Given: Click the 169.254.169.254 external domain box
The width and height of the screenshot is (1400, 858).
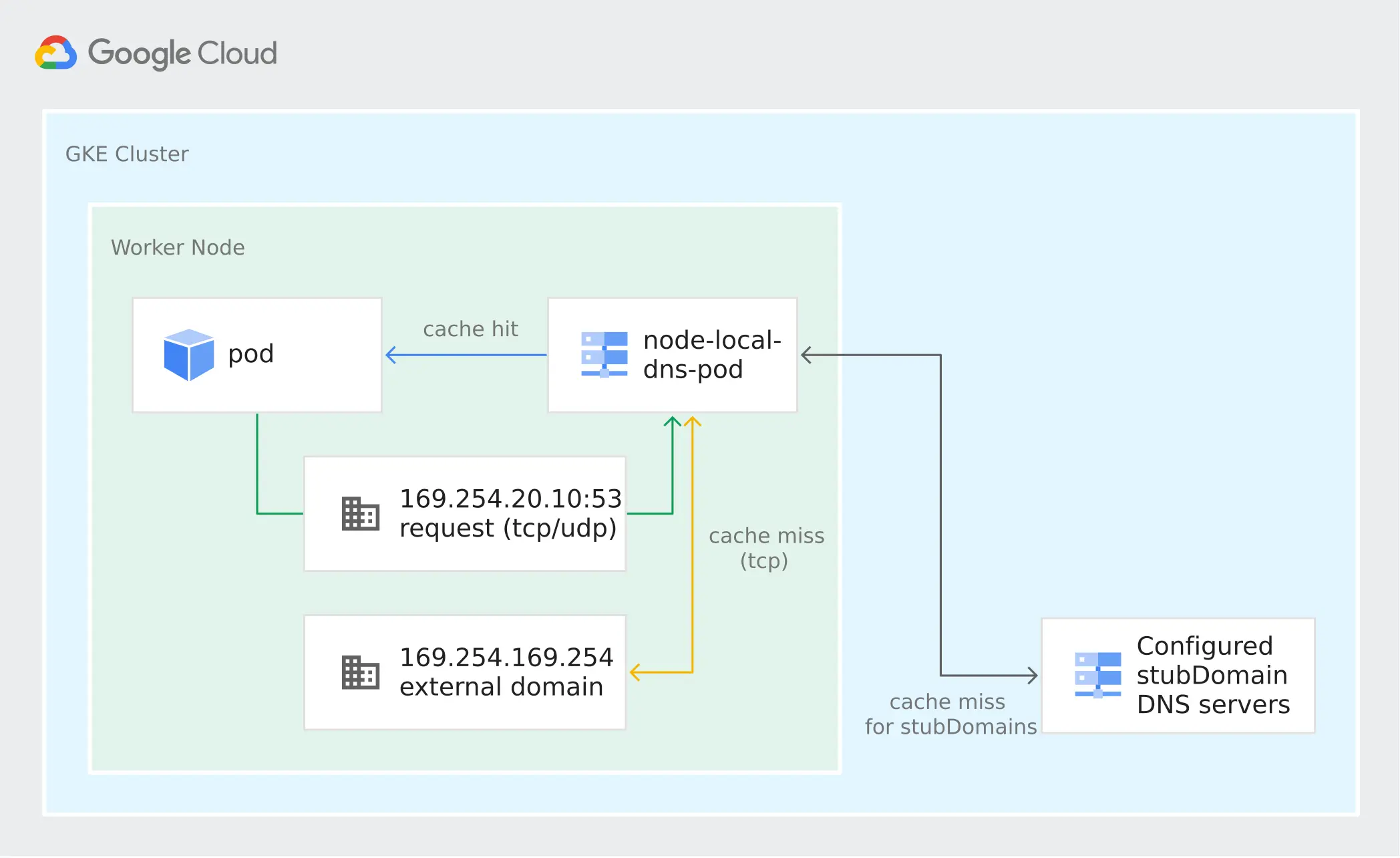Looking at the screenshot, I should click(464, 672).
